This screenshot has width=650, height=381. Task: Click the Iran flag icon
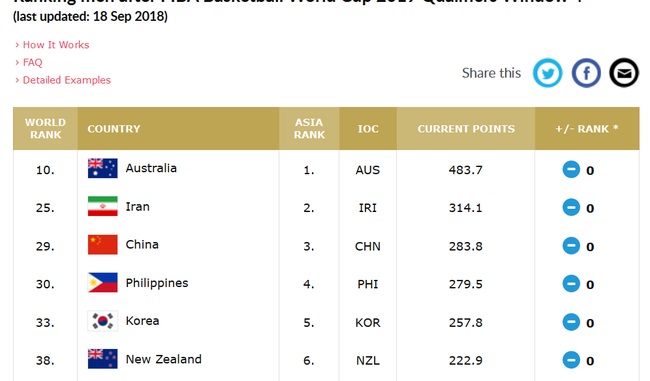pyautogui.click(x=102, y=206)
